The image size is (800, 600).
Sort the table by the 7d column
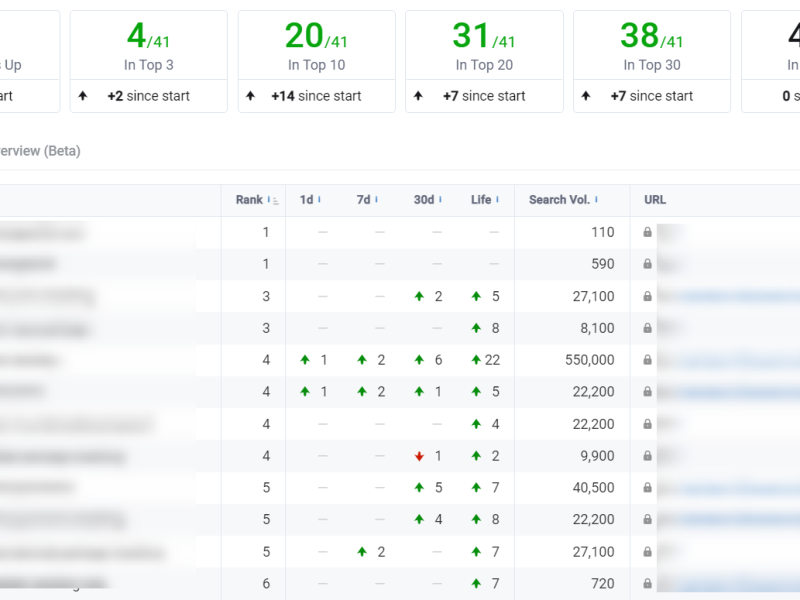tap(364, 200)
